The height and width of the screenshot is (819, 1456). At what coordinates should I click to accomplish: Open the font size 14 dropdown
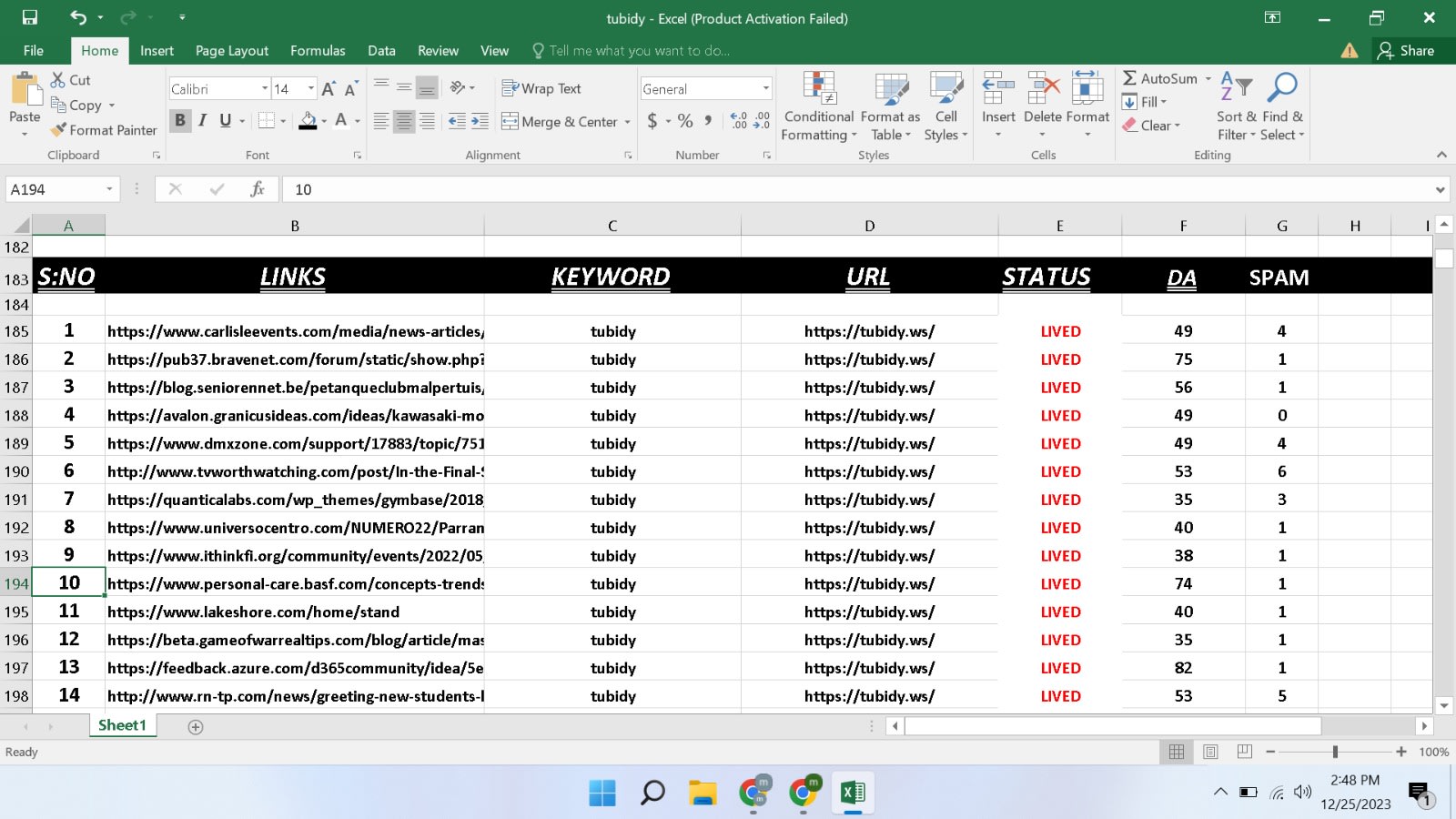click(311, 88)
